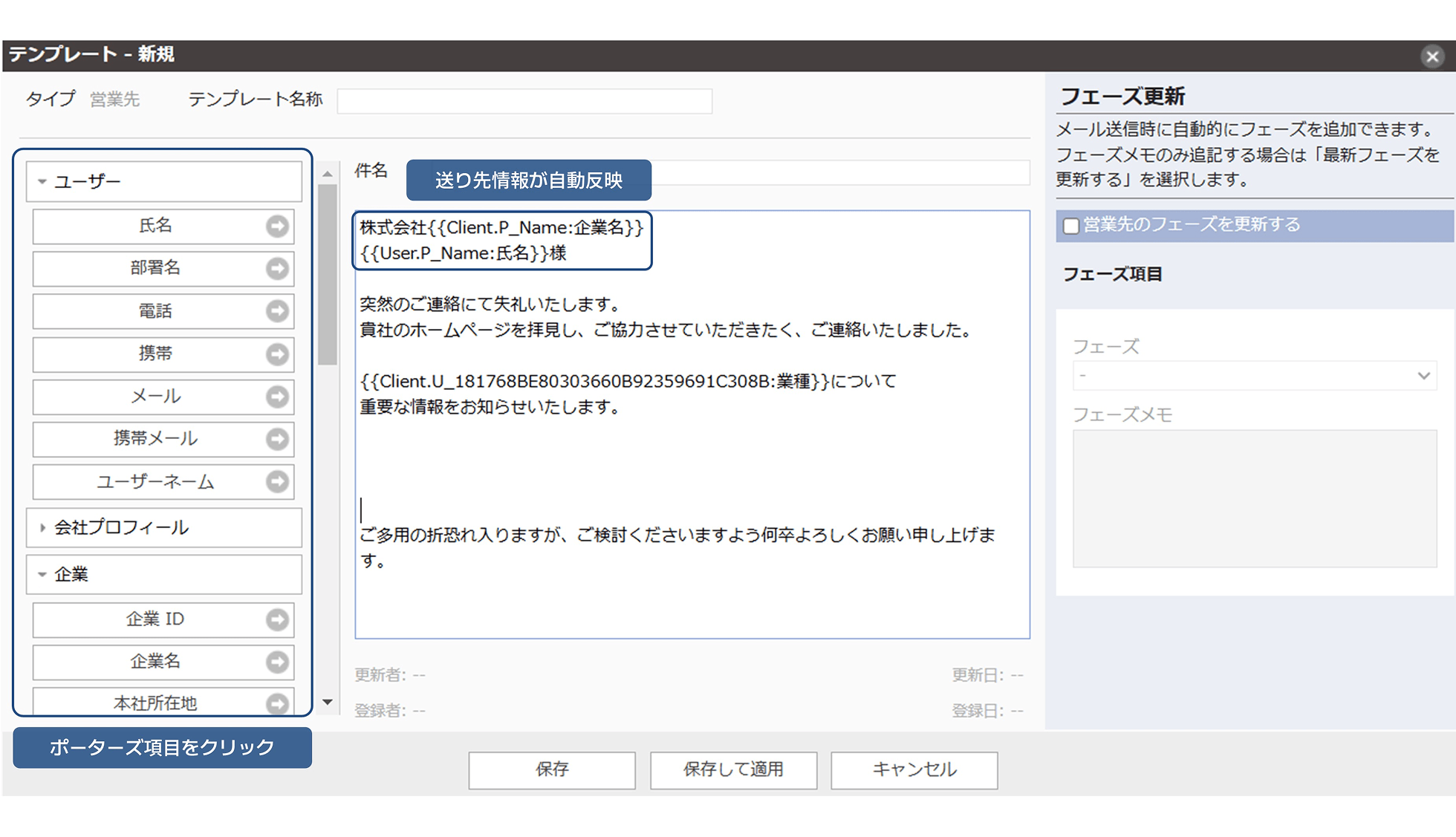Click the フェーズメモ text area

pyautogui.click(x=1254, y=498)
